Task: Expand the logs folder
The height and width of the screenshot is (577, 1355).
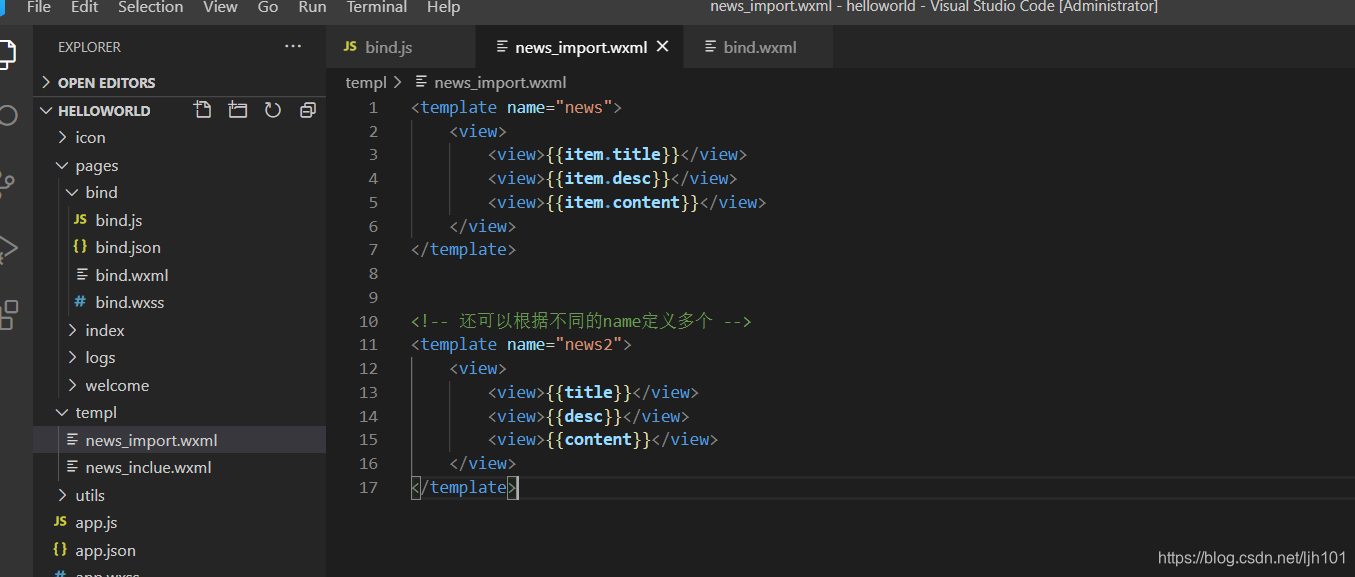Action: [73, 357]
